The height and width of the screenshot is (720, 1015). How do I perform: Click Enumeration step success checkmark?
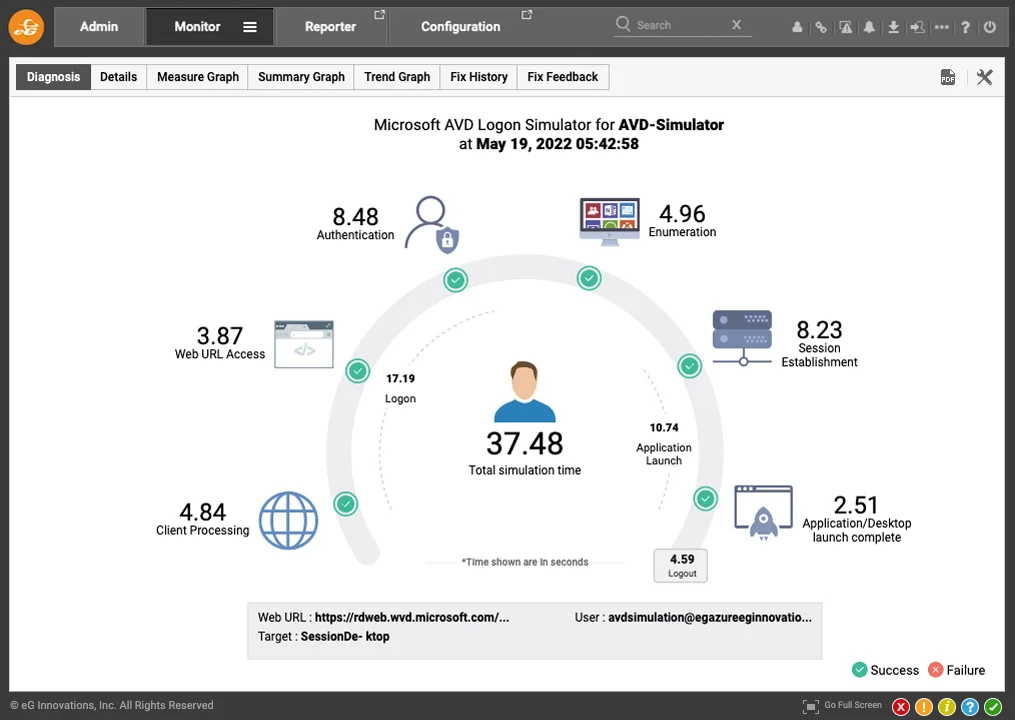pyautogui.click(x=589, y=278)
